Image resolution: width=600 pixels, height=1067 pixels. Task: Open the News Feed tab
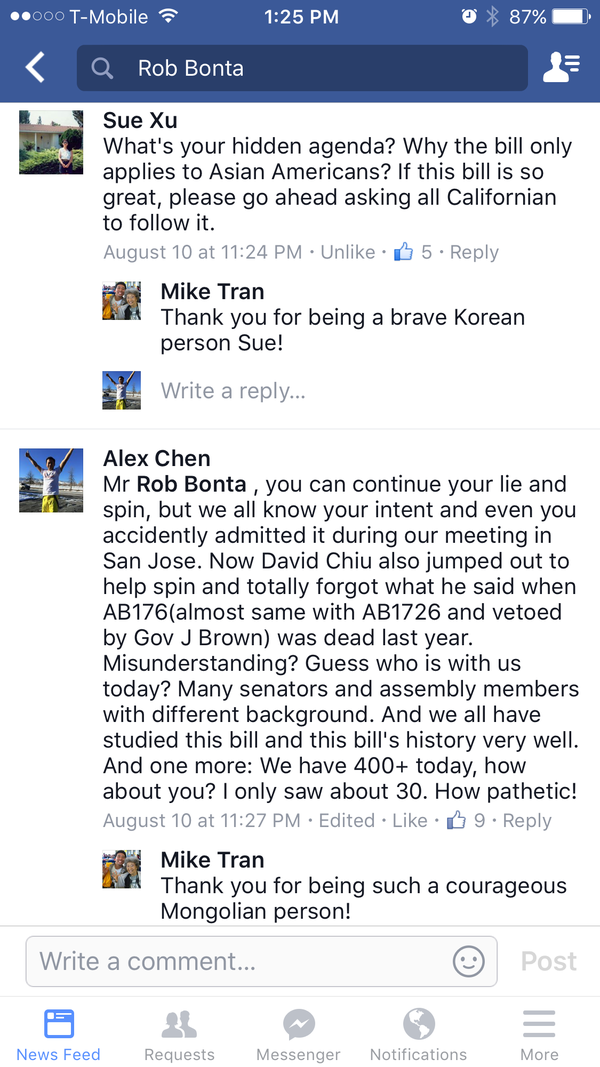[58, 1035]
